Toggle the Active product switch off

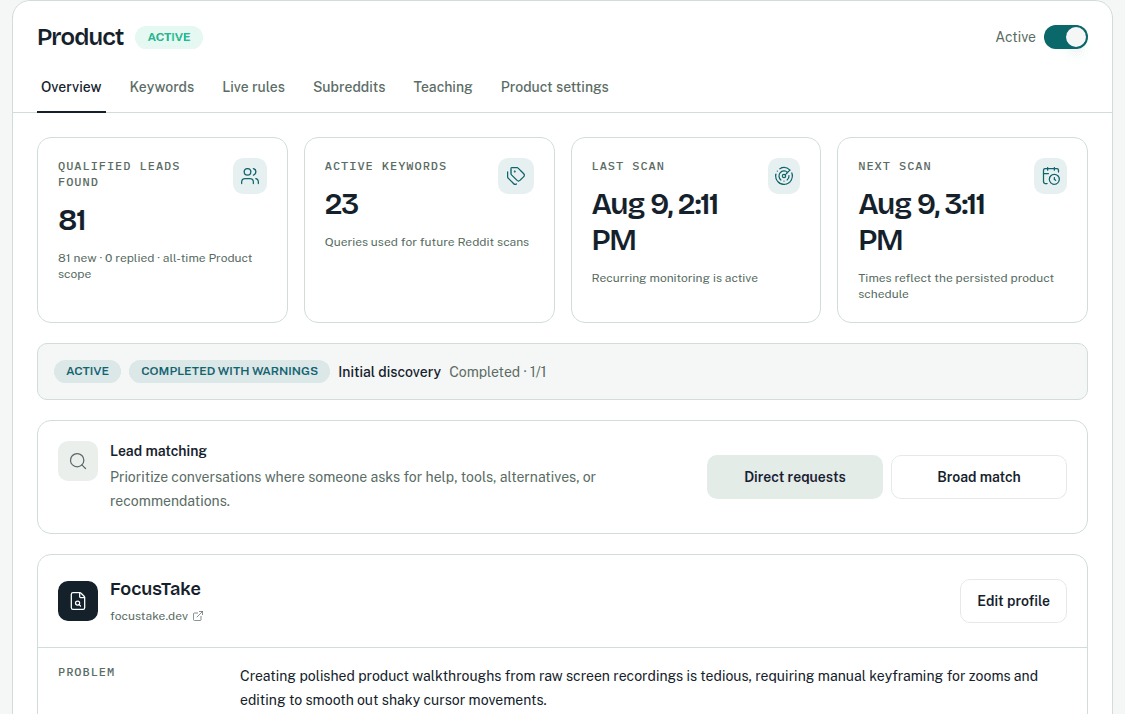click(1065, 37)
